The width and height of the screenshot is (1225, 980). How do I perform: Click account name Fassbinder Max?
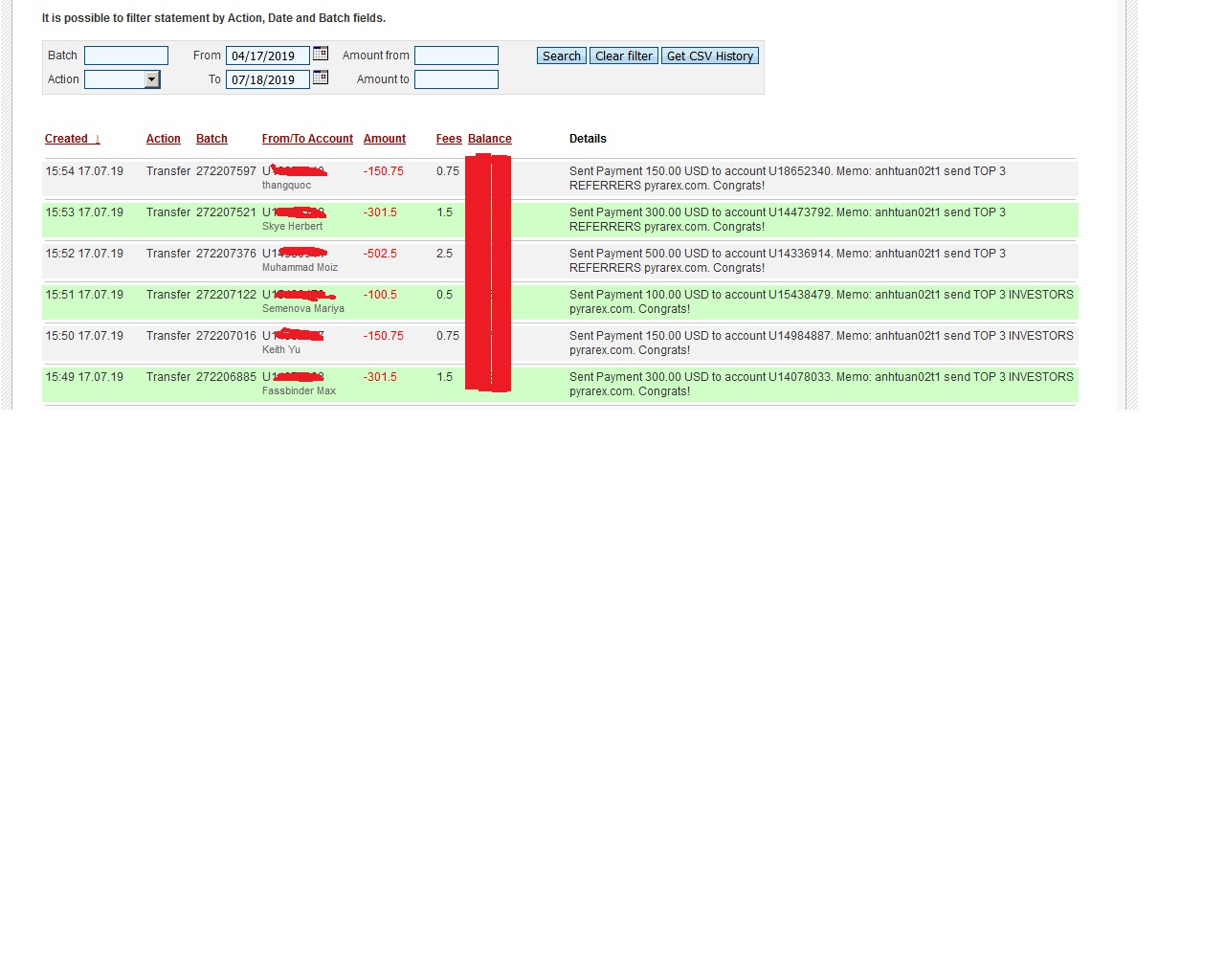[299, 391]
